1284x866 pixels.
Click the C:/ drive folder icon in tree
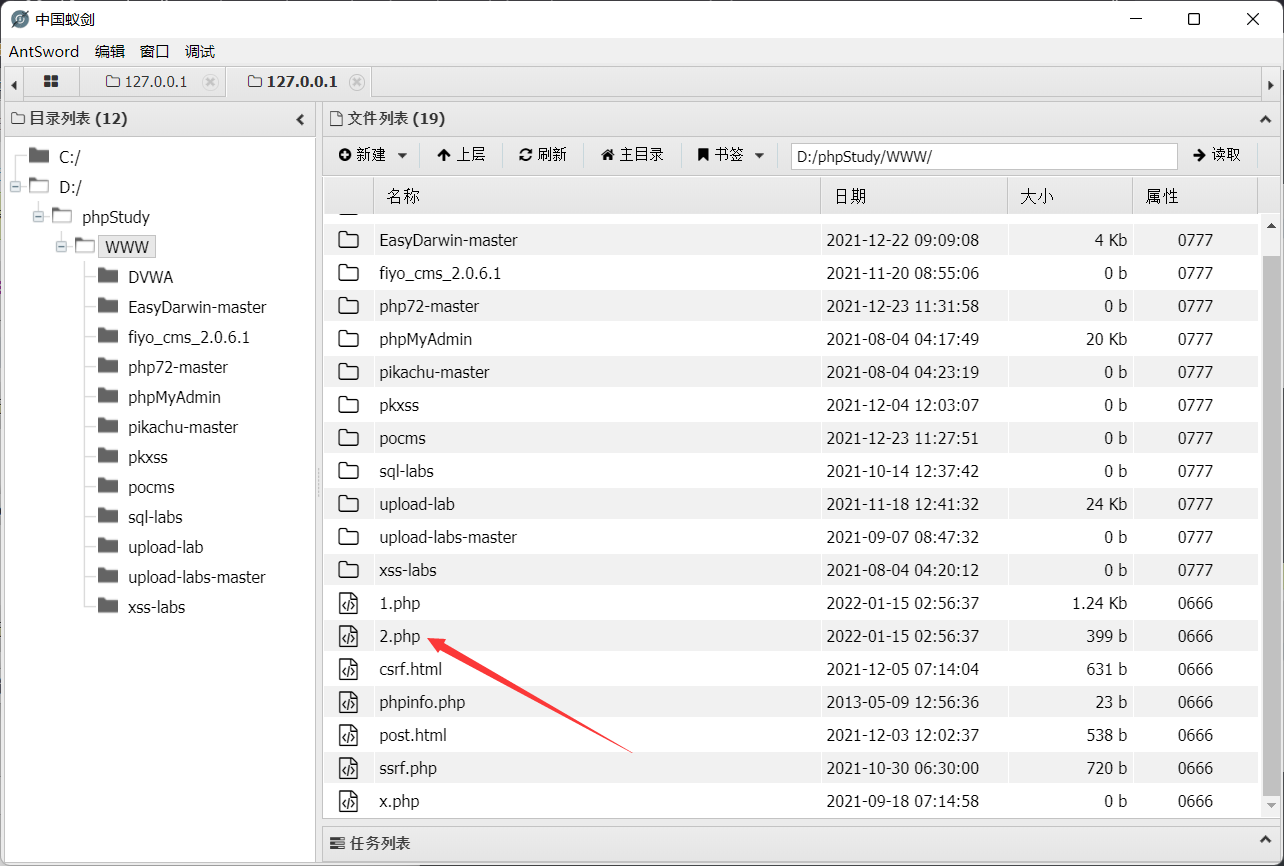coord(39,156)
